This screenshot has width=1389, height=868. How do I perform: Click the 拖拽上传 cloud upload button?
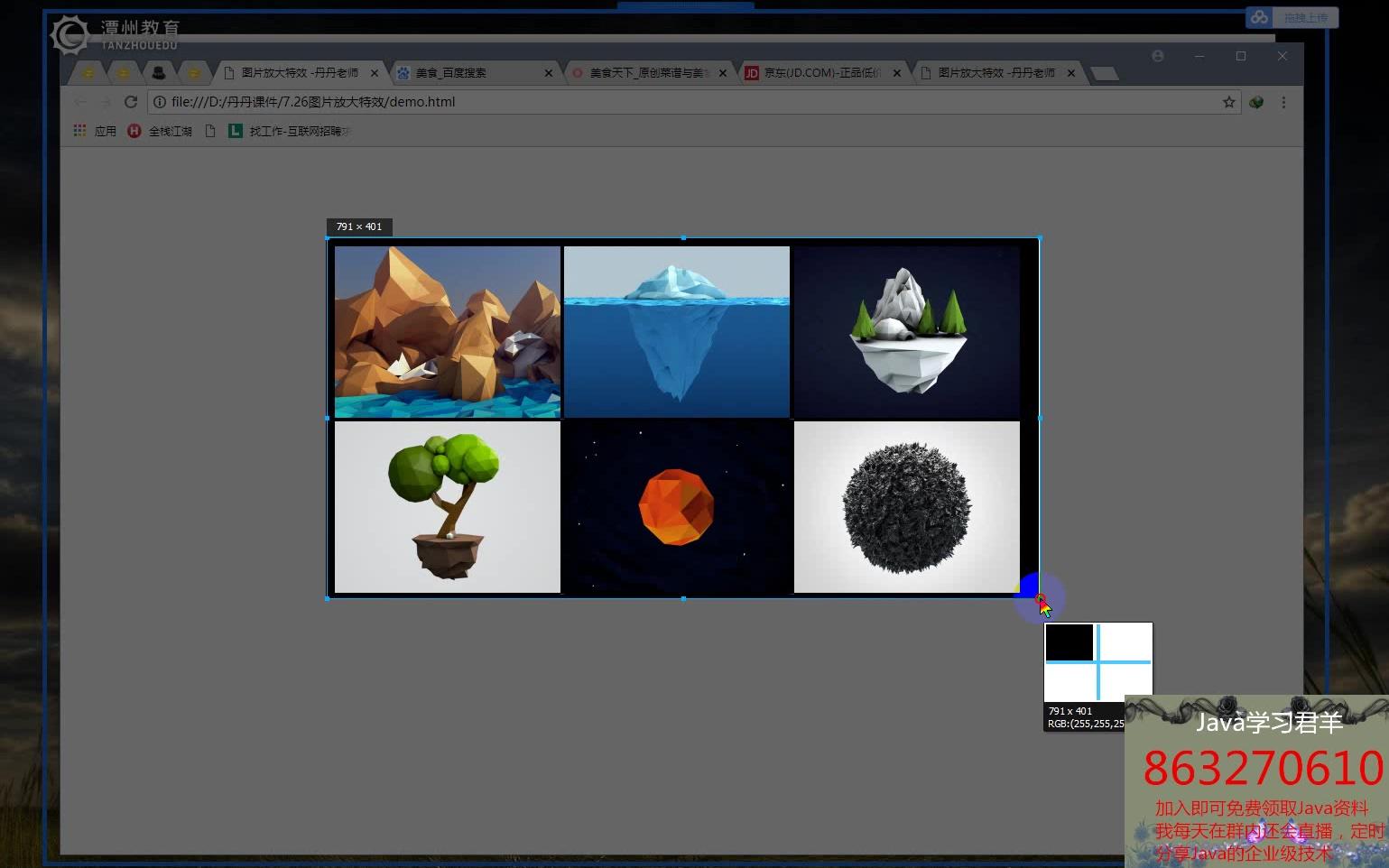point(1292,17)
